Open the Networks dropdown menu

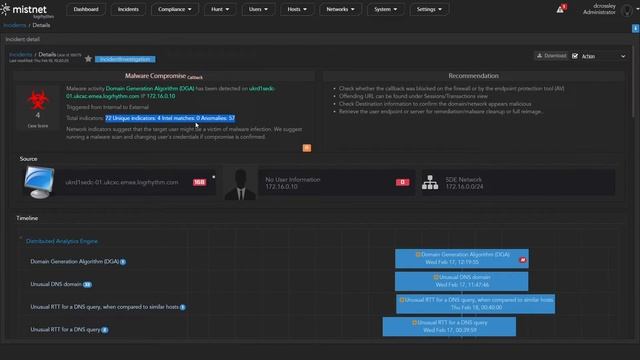tap(340, 9)
